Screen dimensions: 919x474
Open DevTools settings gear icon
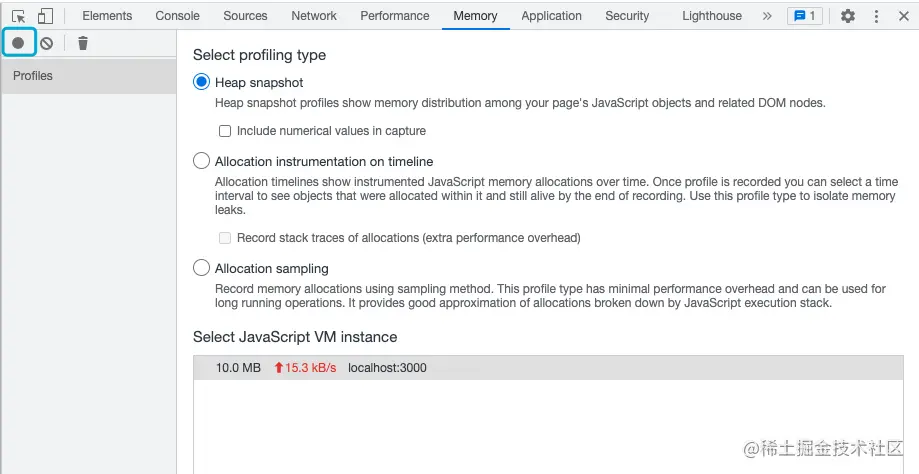click(848, 16)
